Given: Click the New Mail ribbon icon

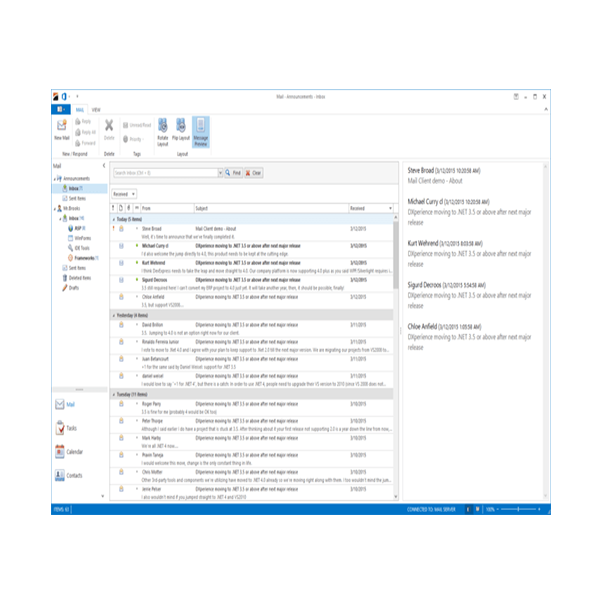Looking at the screenshot, I should click(x=62, y=125).
